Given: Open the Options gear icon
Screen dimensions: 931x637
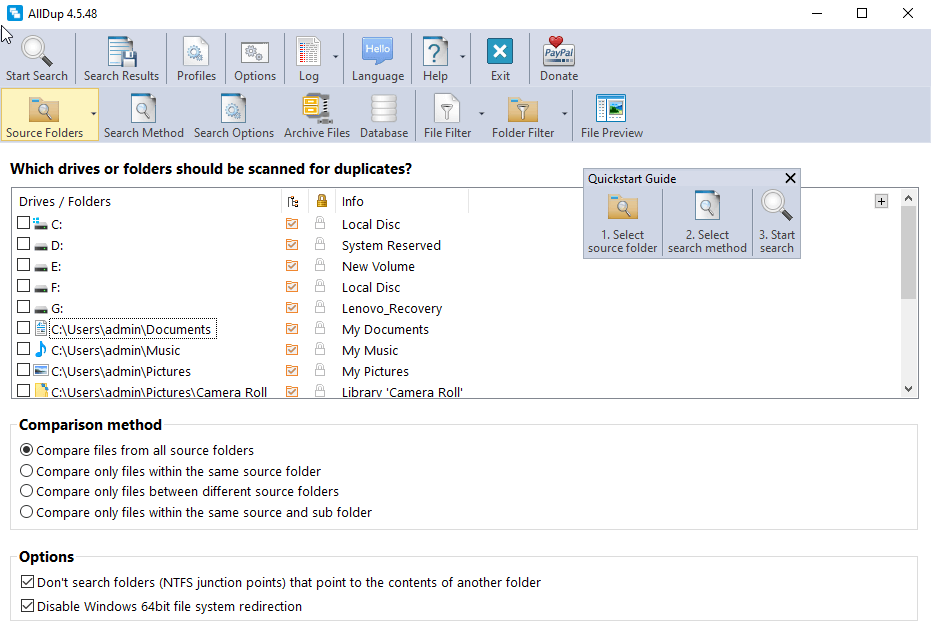Looking at the screenshot, I should pos(254,50).
